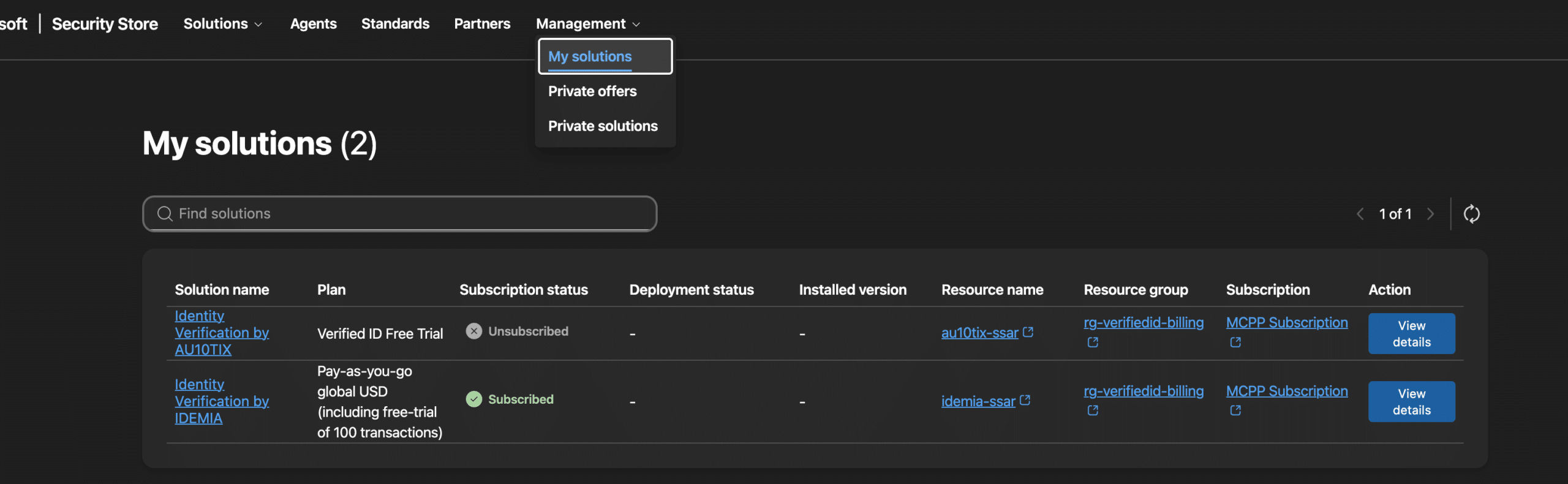The image size is (1568, 484).
Task: Open the au10tix-ssar resource link
Action: coord(979,333)
